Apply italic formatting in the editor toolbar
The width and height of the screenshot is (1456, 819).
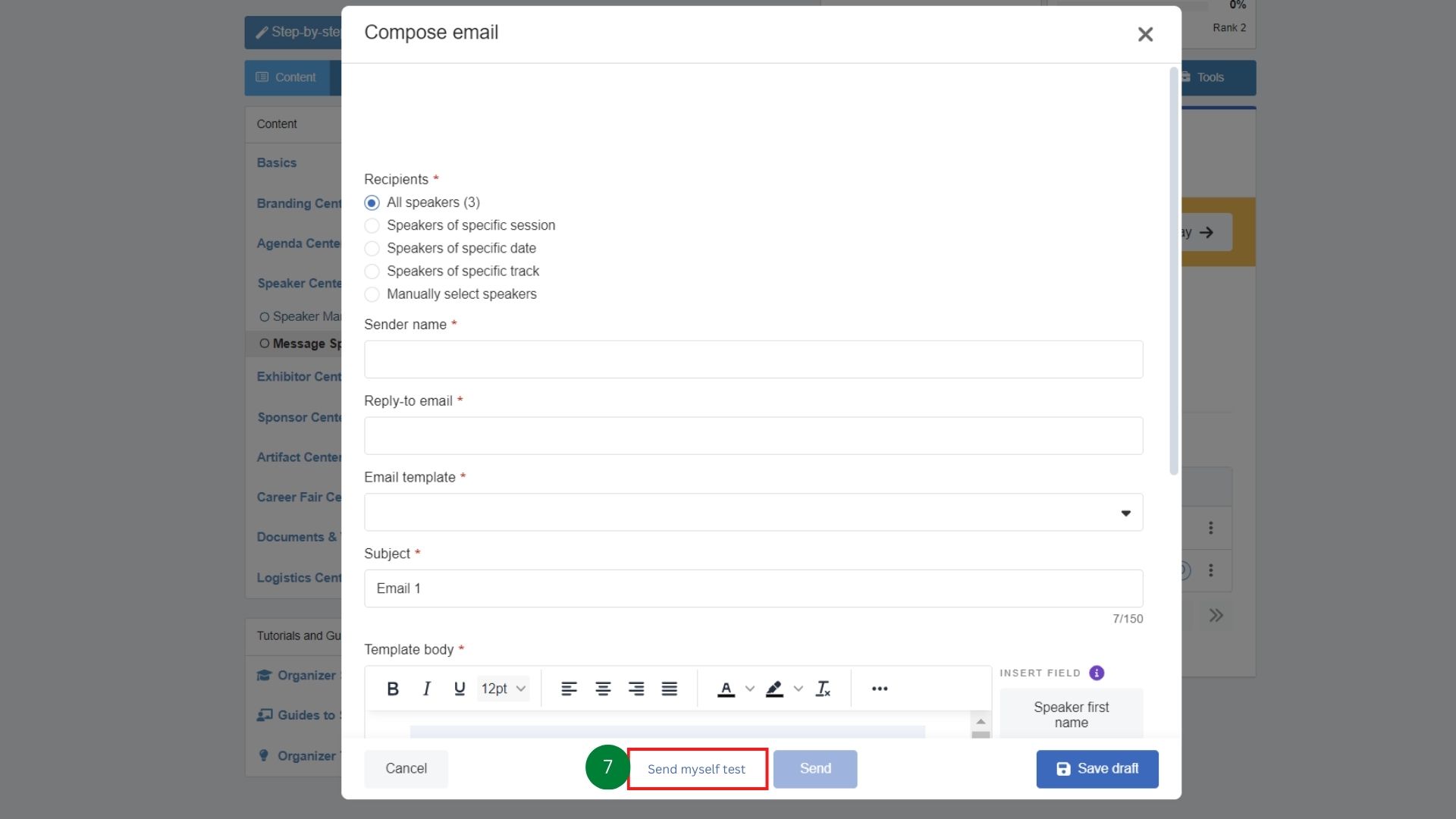[426, 689]
